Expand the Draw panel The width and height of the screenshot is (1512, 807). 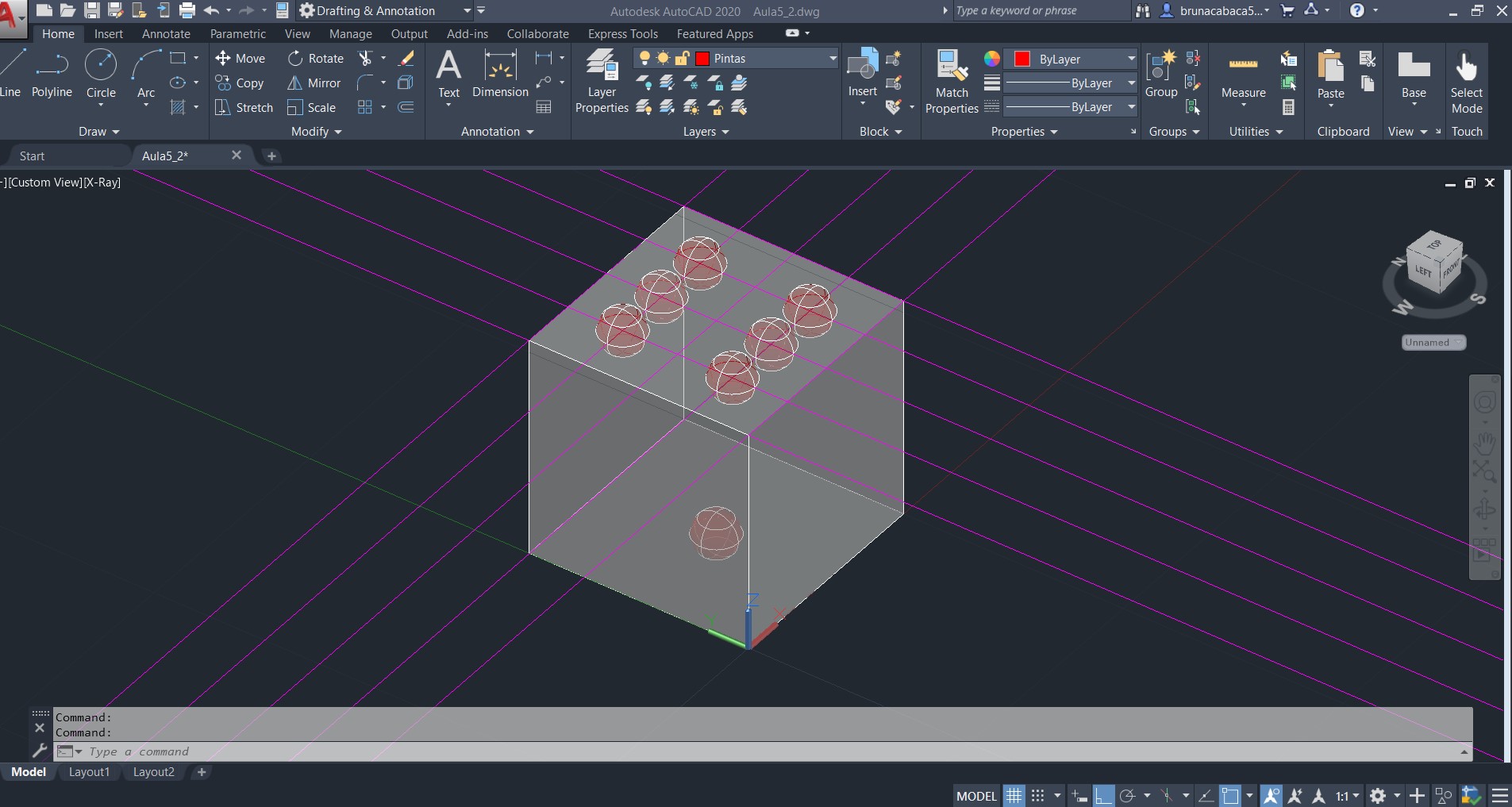pyautogui.click(x=99, y=131)
